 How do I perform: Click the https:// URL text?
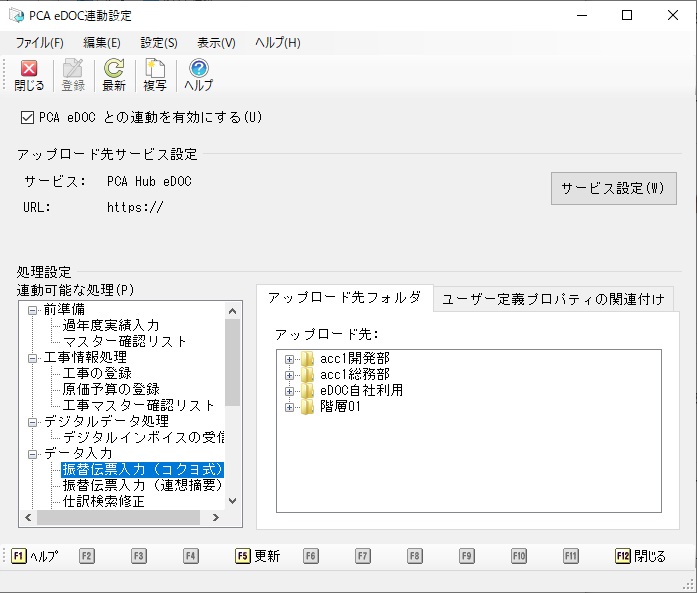[135, 207]
